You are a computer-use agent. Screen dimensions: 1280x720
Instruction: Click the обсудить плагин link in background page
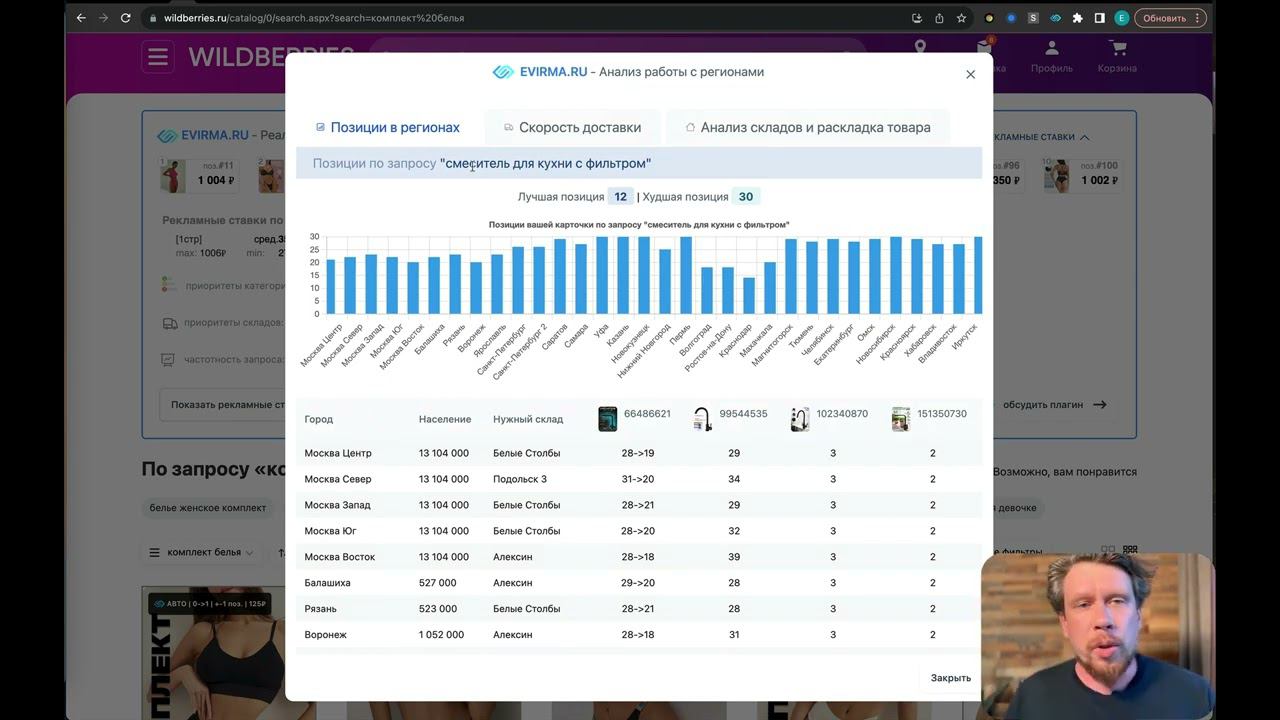tap(1055, 405)
